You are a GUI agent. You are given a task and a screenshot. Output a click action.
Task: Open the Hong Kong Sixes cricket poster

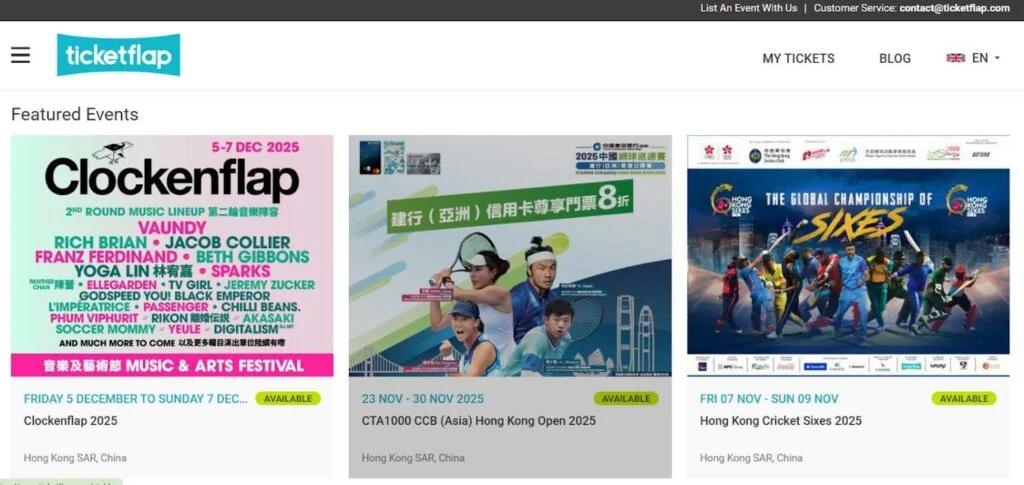tap(848, 256)
